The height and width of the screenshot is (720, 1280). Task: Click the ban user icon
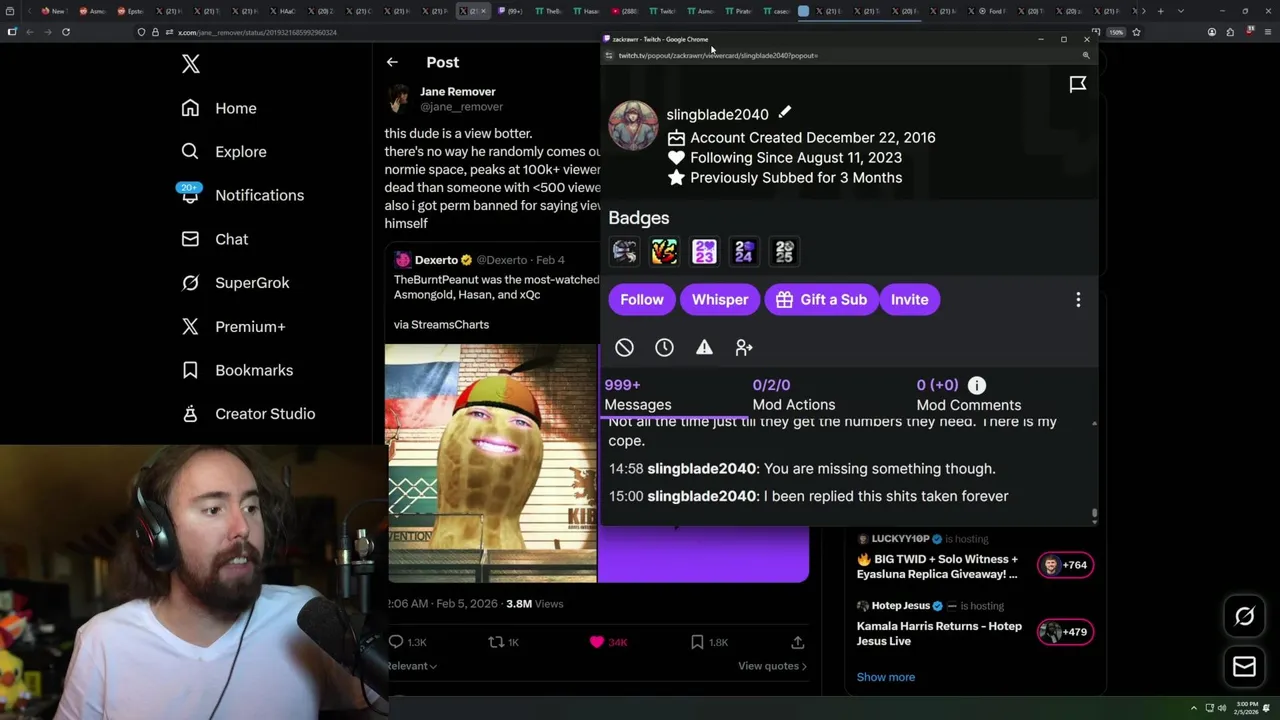(x=624, y=348)
